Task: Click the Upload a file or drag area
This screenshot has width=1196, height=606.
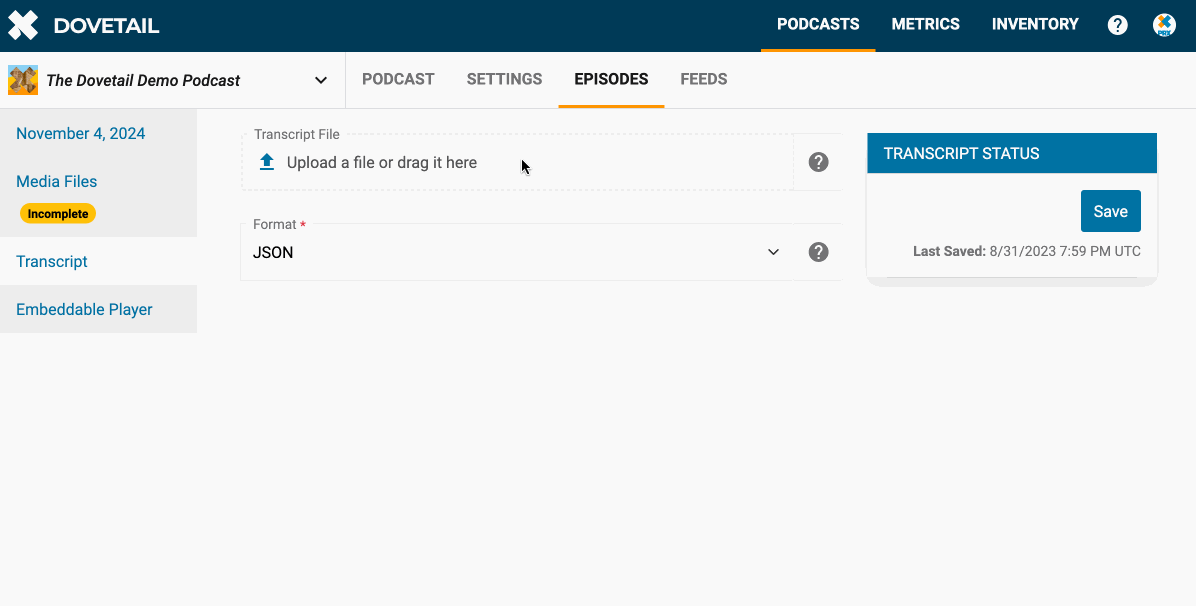Action: pyautogui.click(x=517, y=162)
